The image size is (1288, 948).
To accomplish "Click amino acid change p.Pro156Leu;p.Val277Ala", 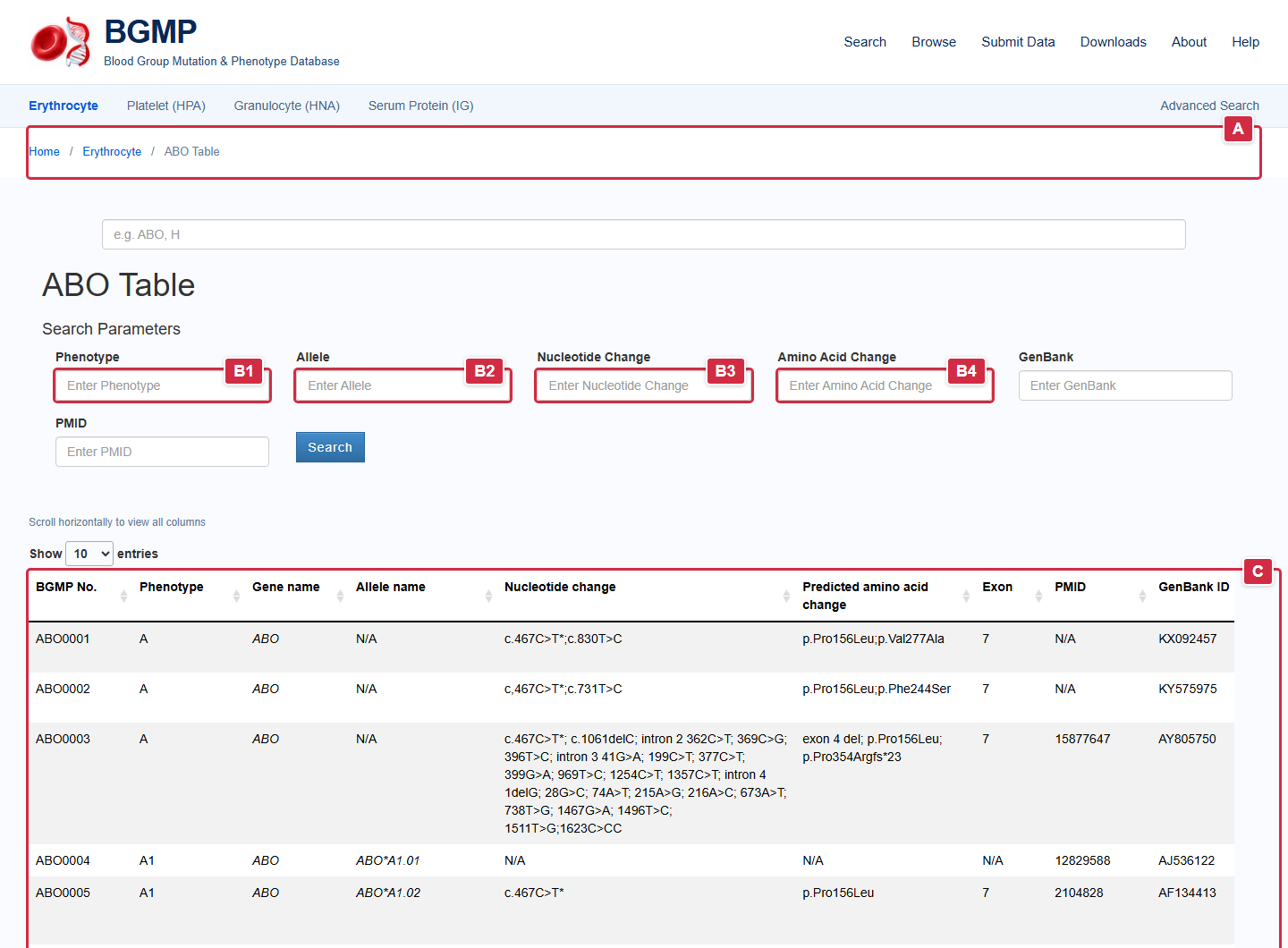I will 873,639.
